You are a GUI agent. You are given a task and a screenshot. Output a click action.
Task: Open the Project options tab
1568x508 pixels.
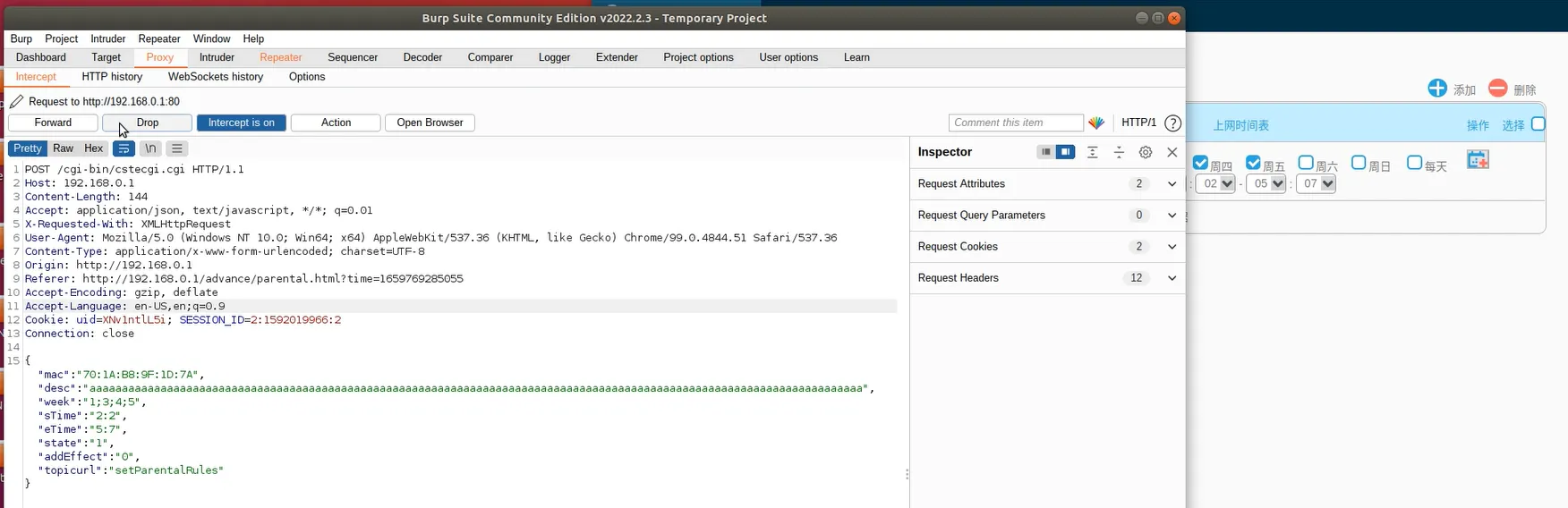[698, 57]
